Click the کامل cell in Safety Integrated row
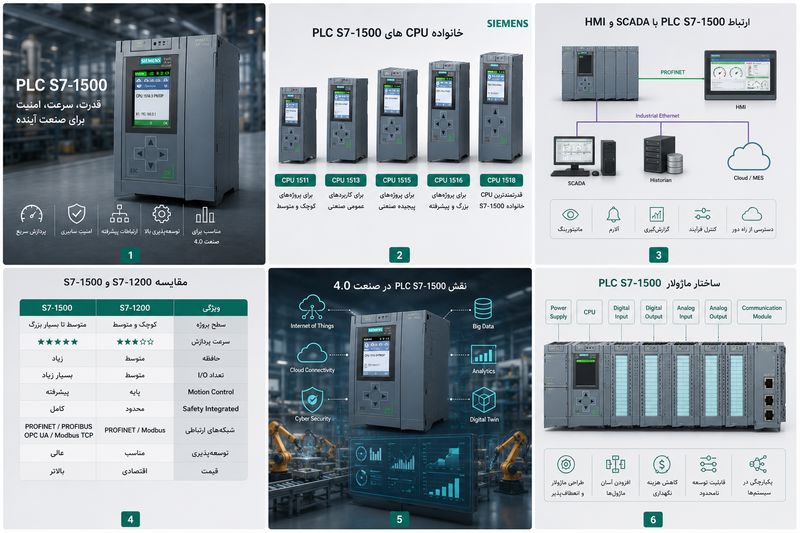 [x=57, y=409]
